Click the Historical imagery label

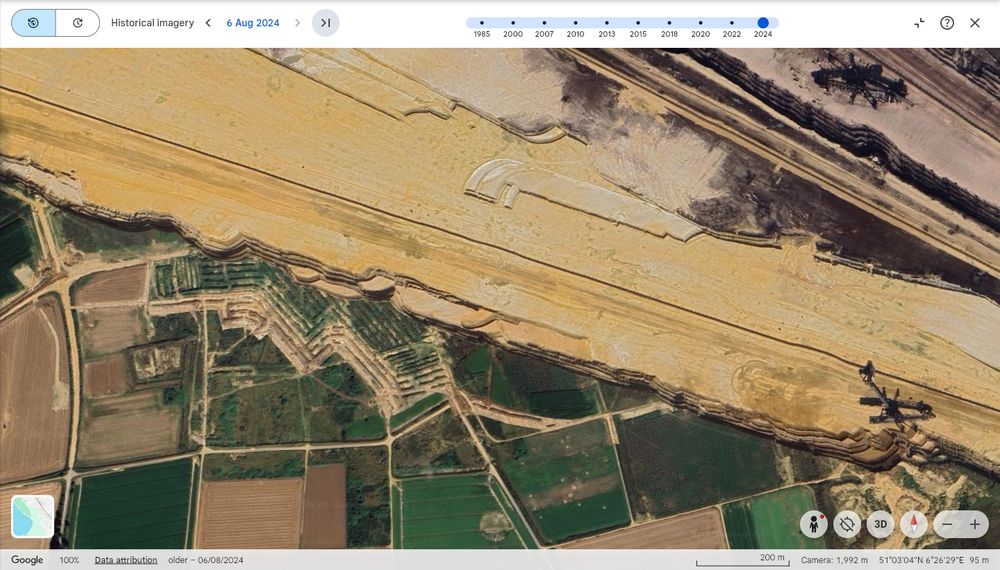click(152, 23)
